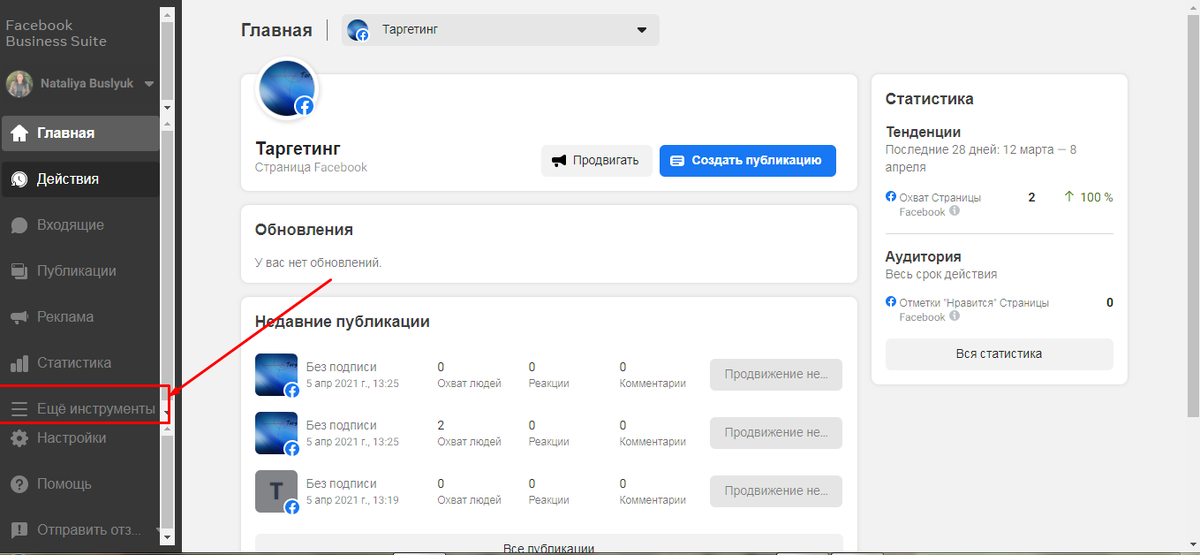Expand the Nataliya Buslyuk account menu arrow
Screen dimensions: 1200x555
[x=149, y=84]
